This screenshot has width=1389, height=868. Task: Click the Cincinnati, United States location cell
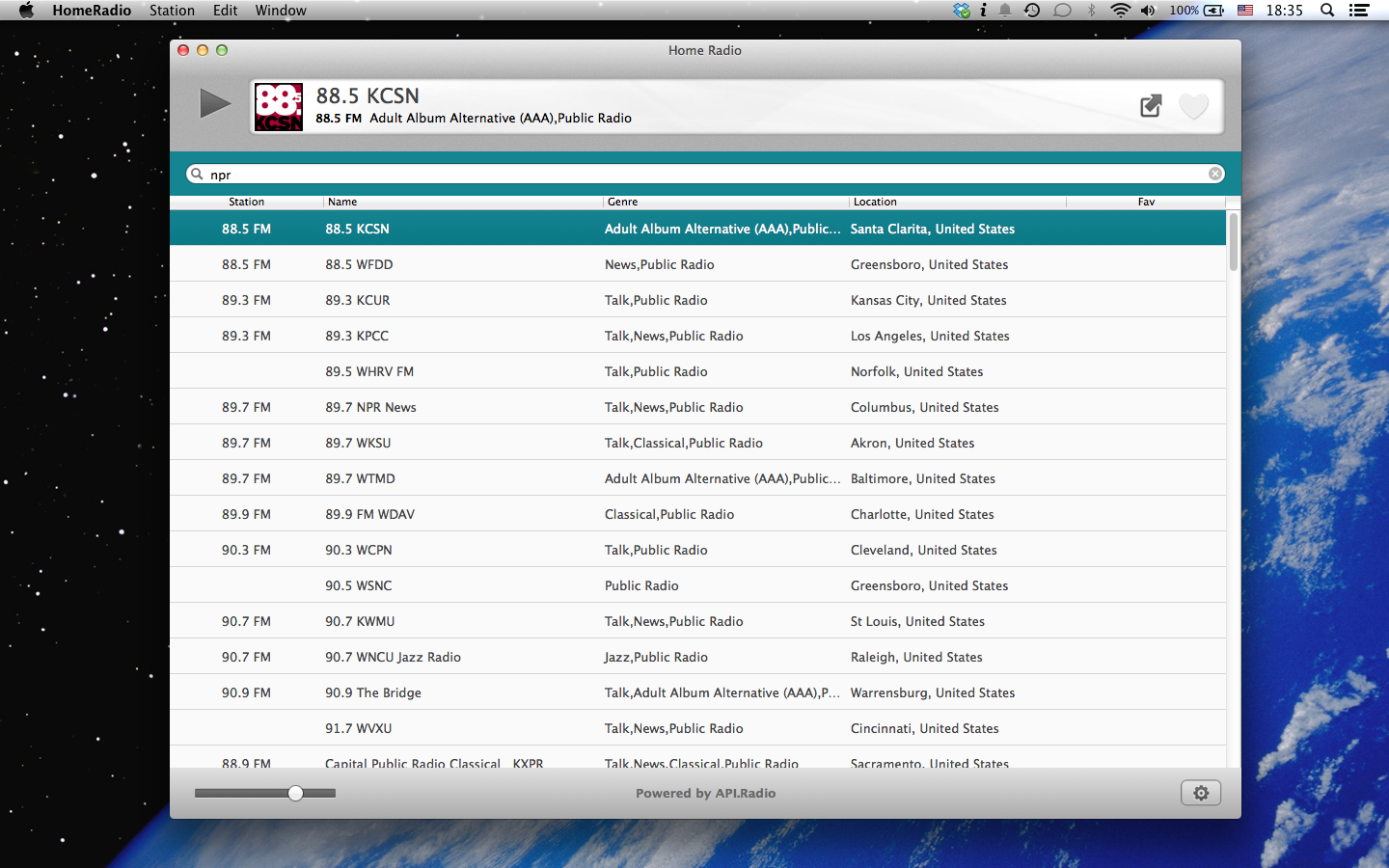924,728
